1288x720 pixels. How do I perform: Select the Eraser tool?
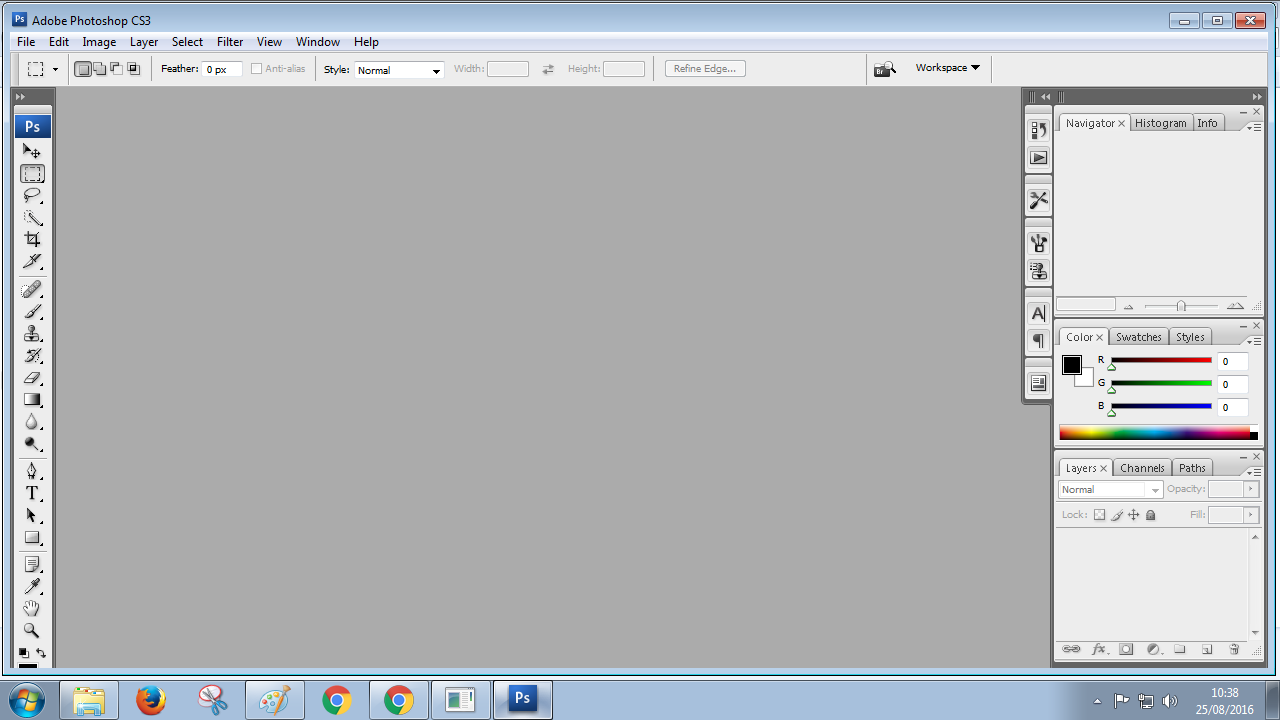tap(32, 378)
